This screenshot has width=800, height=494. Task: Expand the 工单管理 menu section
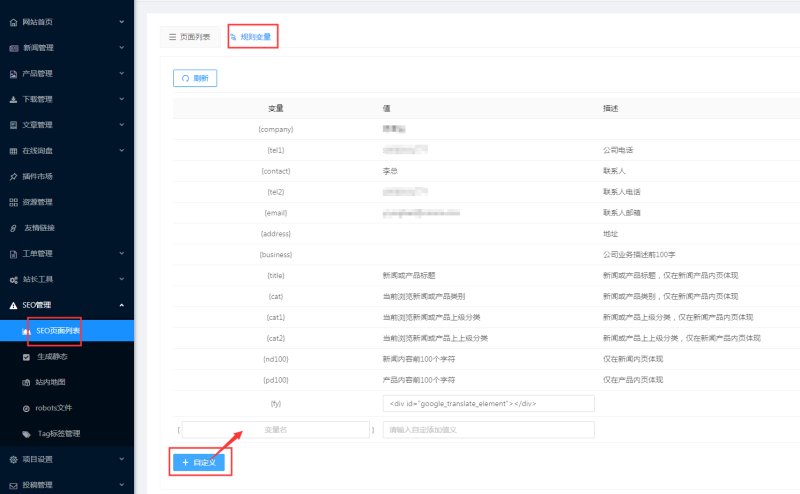[121, 253]
